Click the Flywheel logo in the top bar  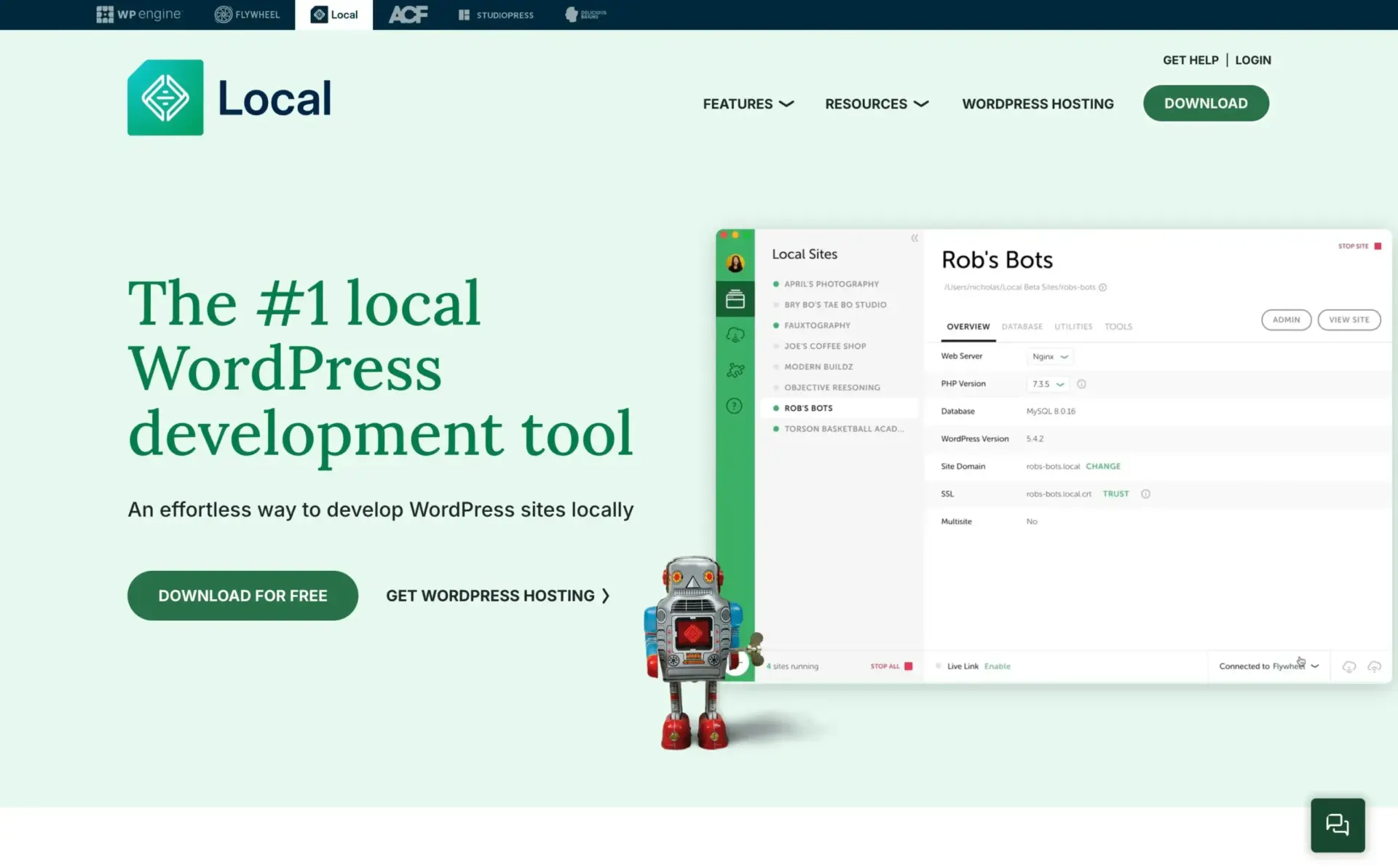click(247, 14)
